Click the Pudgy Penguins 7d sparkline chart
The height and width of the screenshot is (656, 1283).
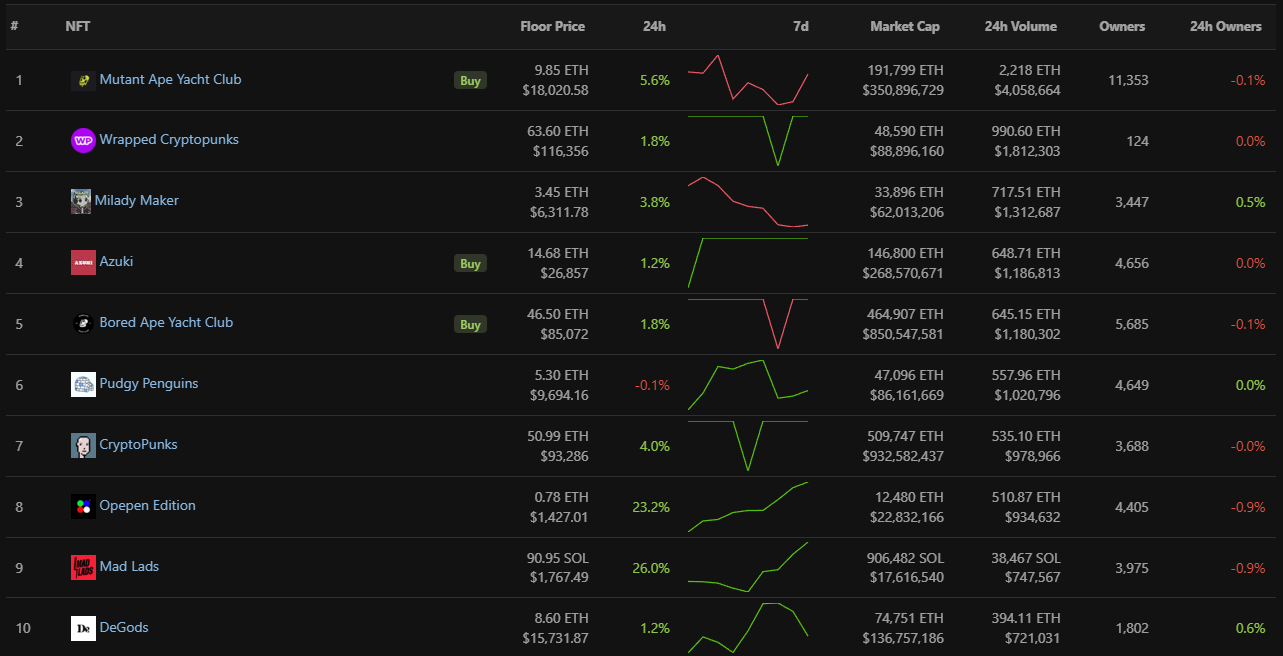pyautogui.click(x=748, y=385)
